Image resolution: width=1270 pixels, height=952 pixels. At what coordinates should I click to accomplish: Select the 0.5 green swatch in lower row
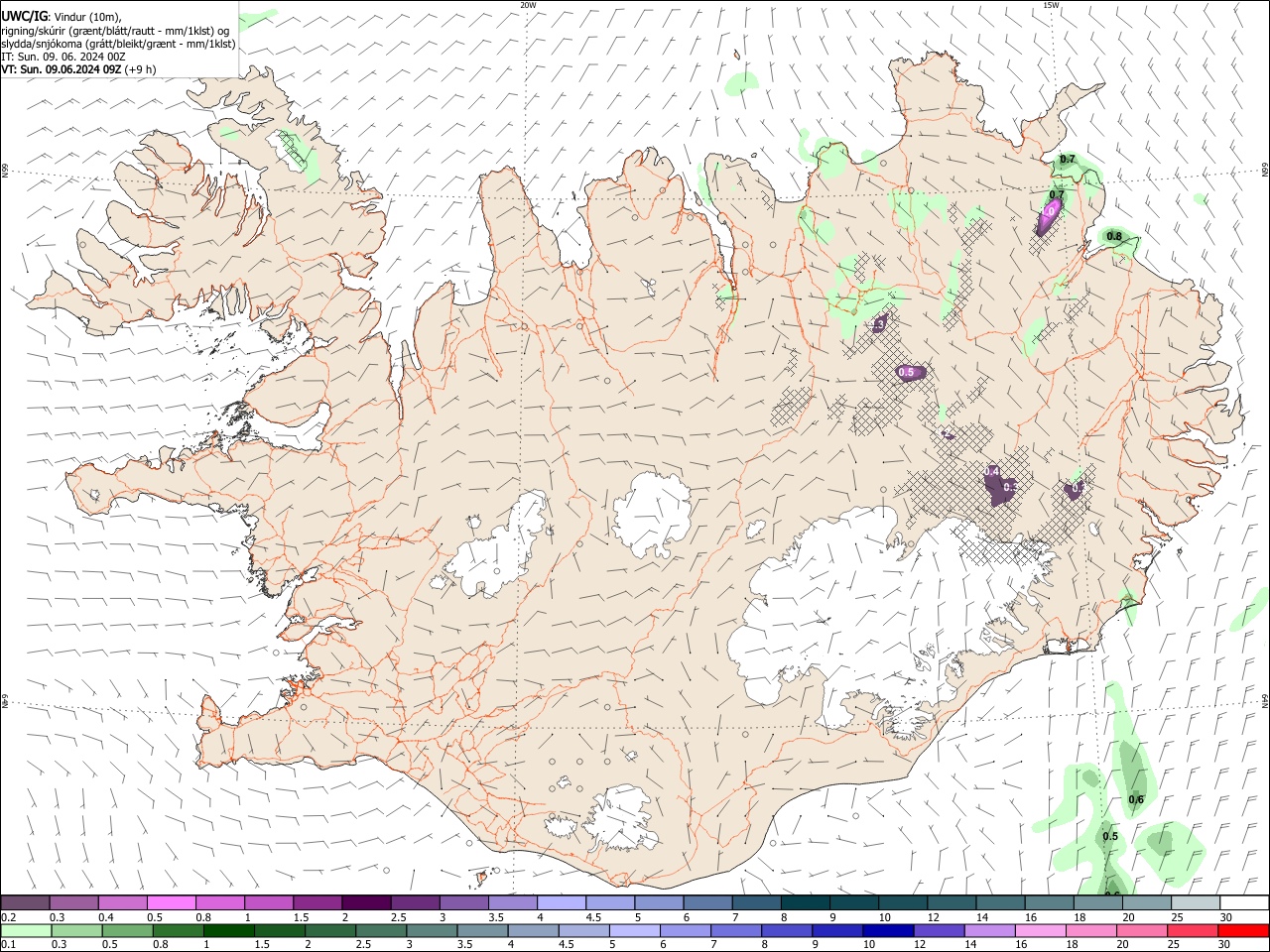click(x=127, y=930)
